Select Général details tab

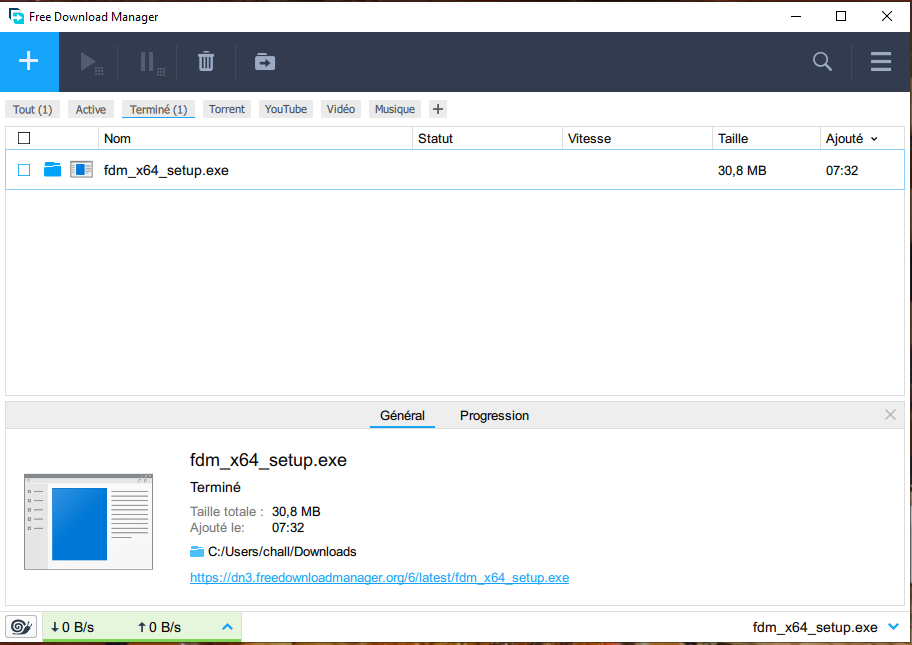click(x=402, y=415)
